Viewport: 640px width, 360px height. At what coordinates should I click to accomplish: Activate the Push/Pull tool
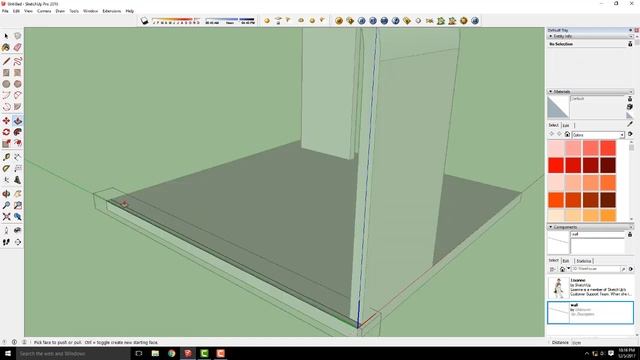coord(18,121)
